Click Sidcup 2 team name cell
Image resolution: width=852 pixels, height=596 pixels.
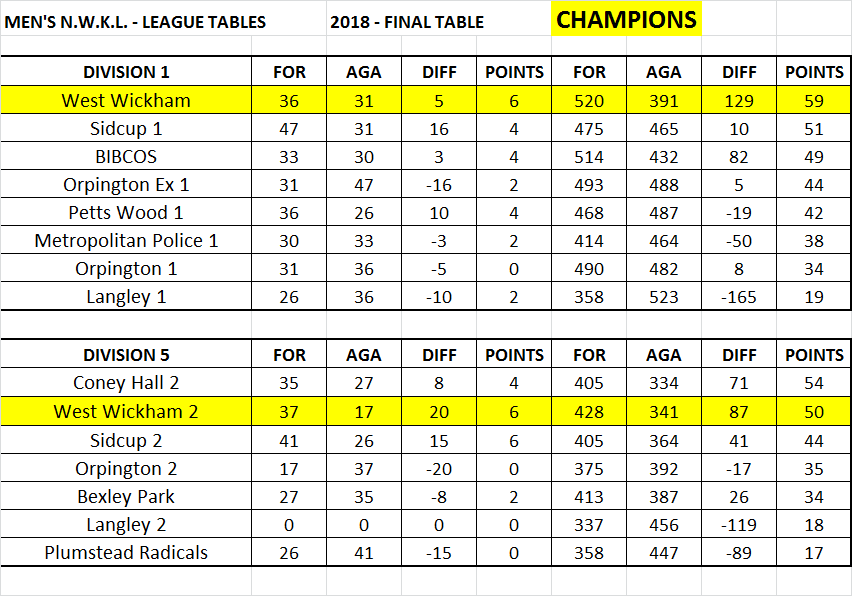[x=126, y=440]
